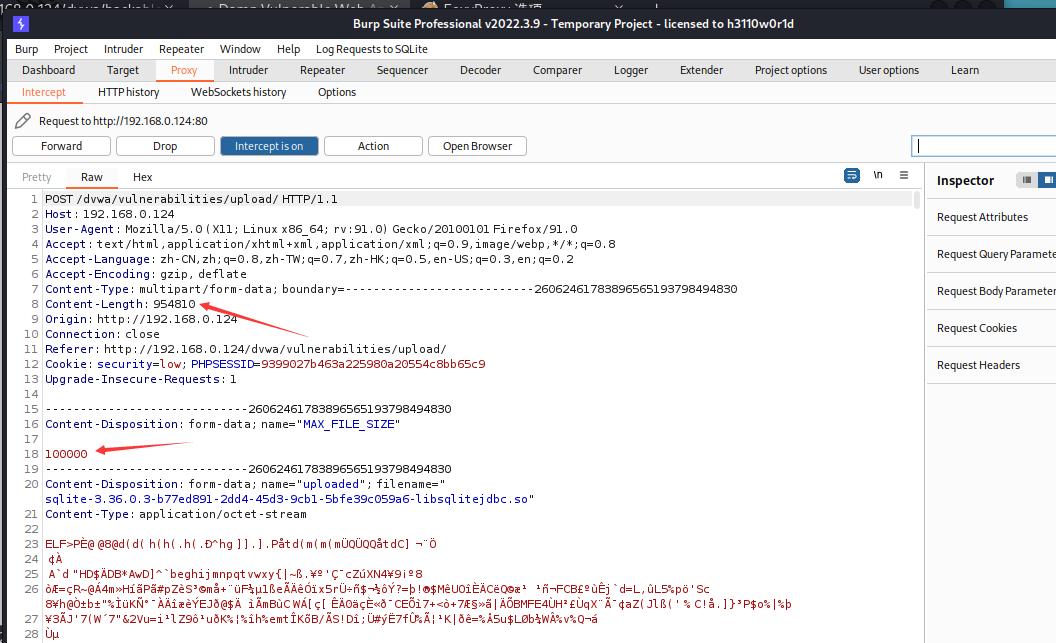The image size is (1056, 643).
Task: Open the Action dropdown menu
Action: pos(373,146)
